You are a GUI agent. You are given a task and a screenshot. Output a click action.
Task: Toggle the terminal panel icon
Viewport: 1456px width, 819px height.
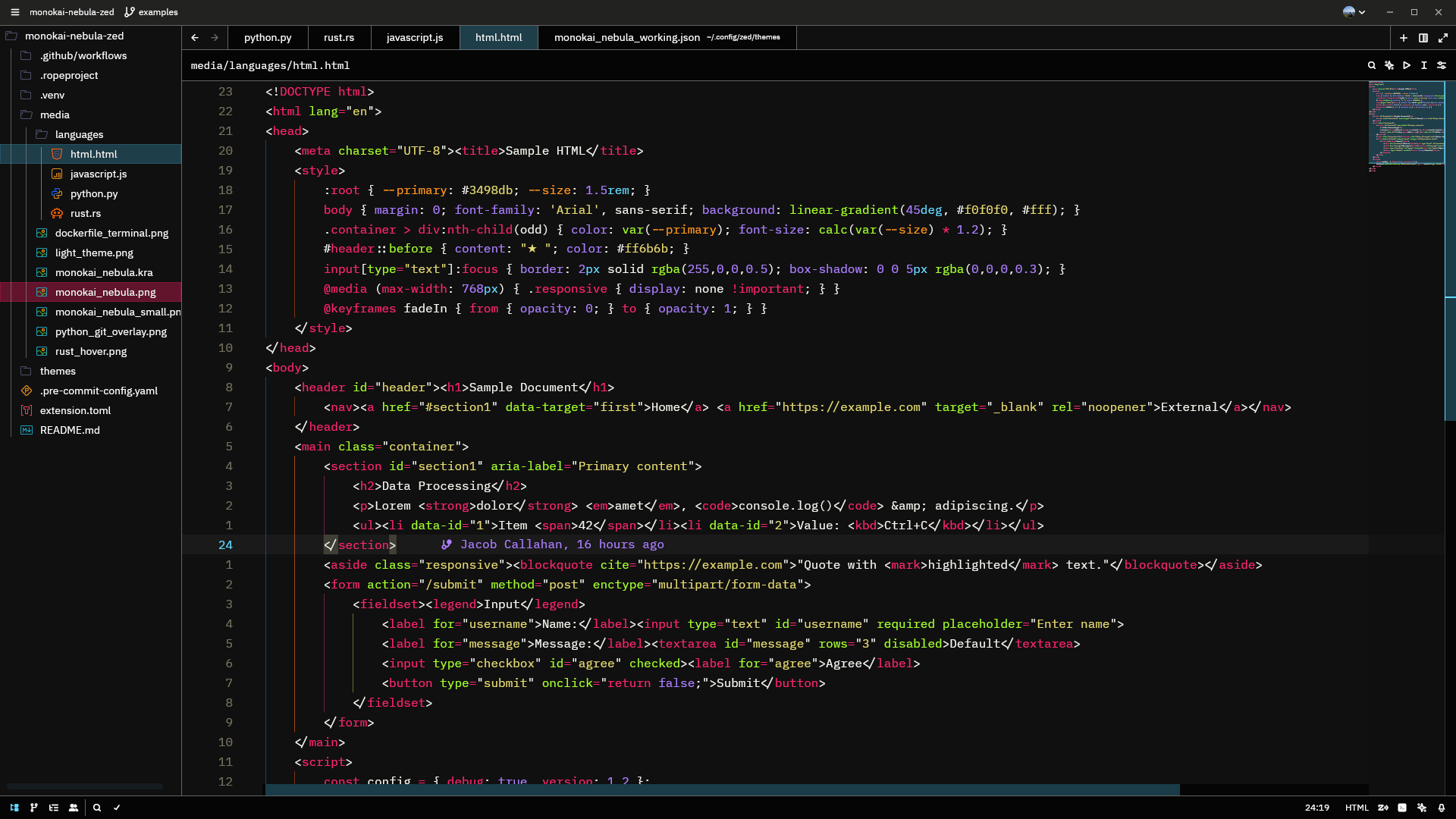point(1402,808)
